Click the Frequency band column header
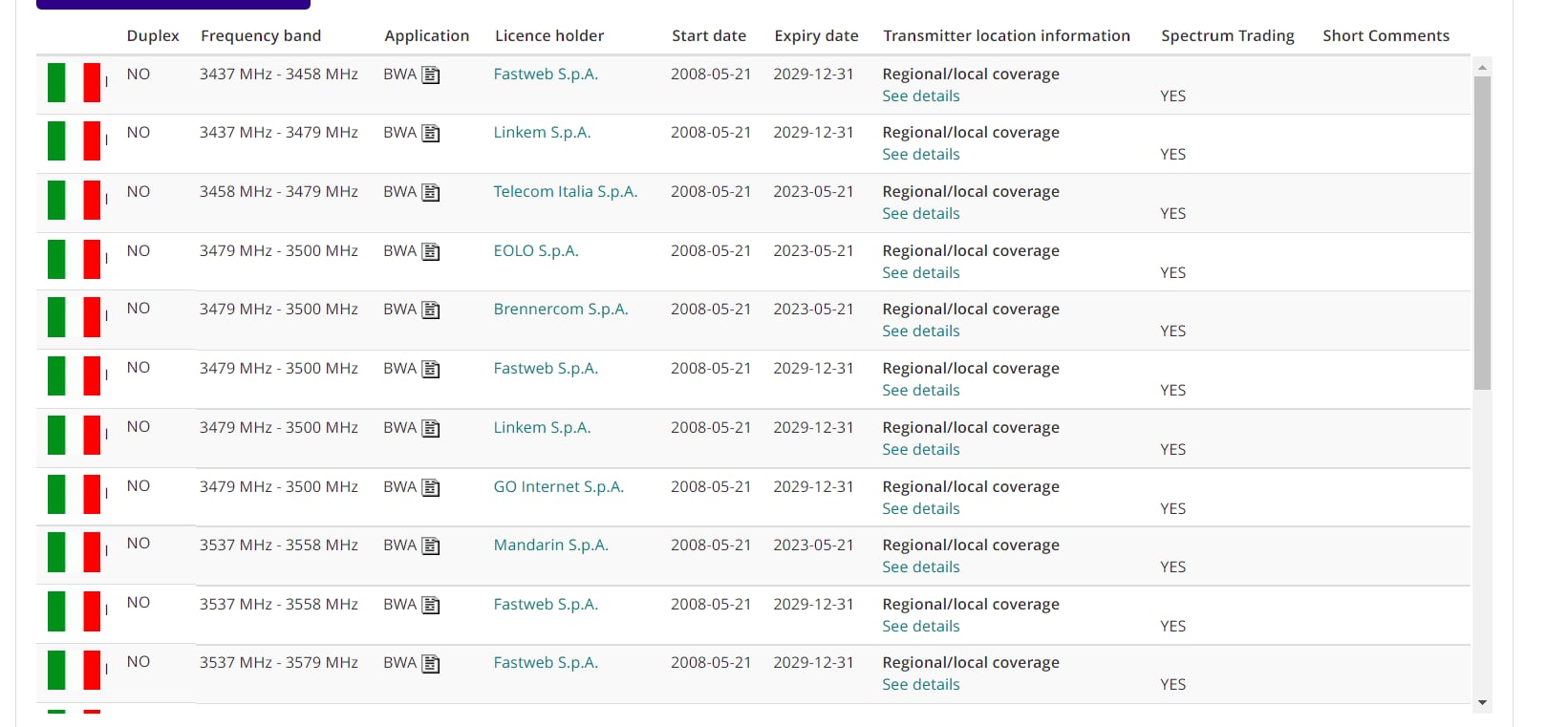This screenshot has height=727, width=1568. 260,36
